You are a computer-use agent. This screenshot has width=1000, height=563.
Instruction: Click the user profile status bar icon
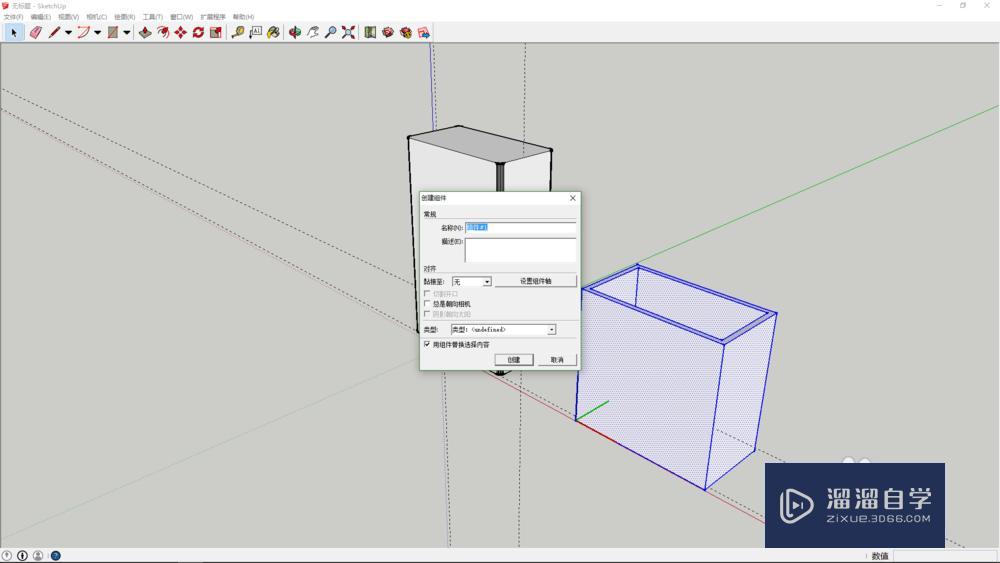coord(38,556)
